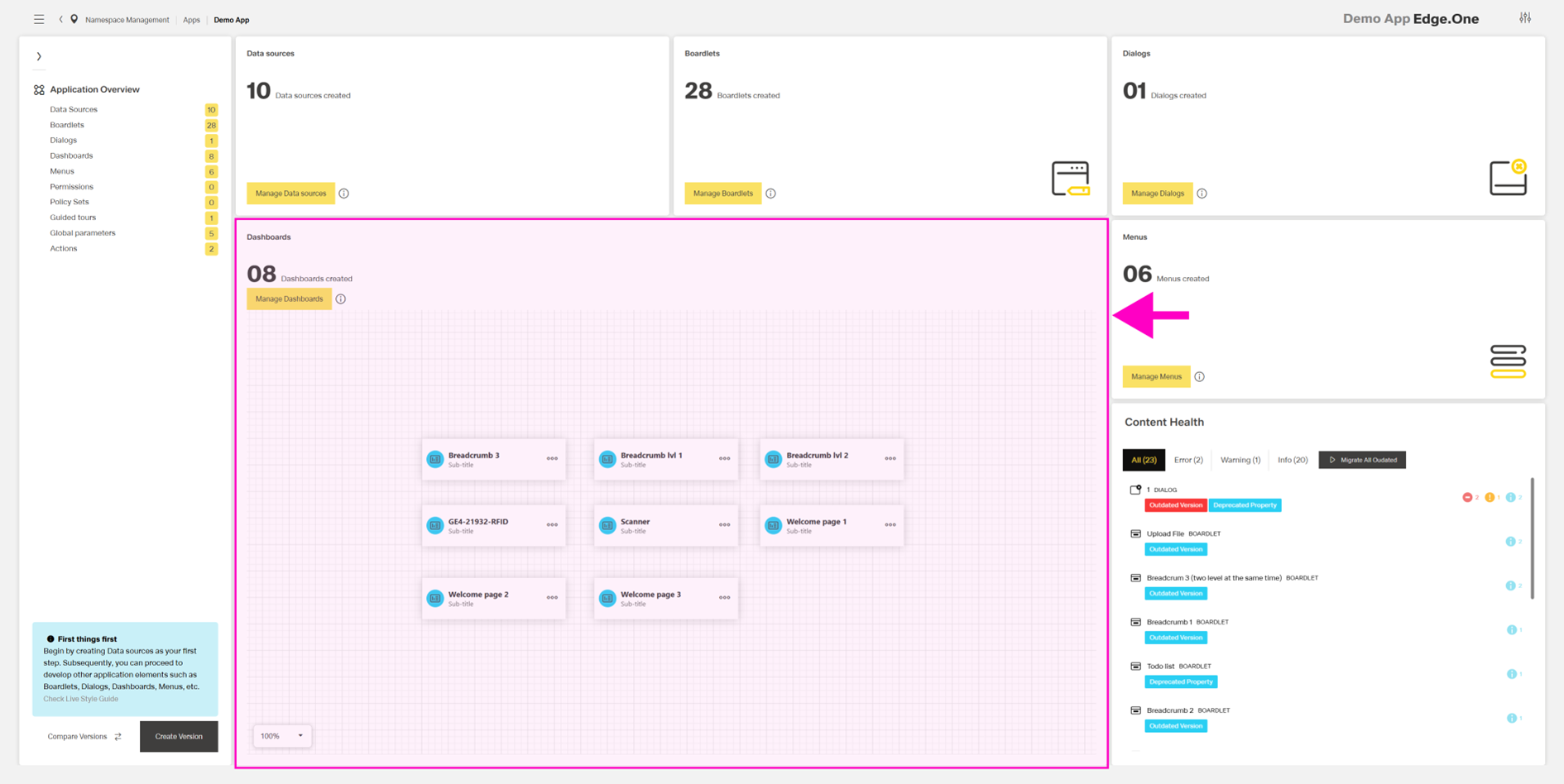
Task: Click info icon beside Manage Data sources
Action: (x=344, y=194)
